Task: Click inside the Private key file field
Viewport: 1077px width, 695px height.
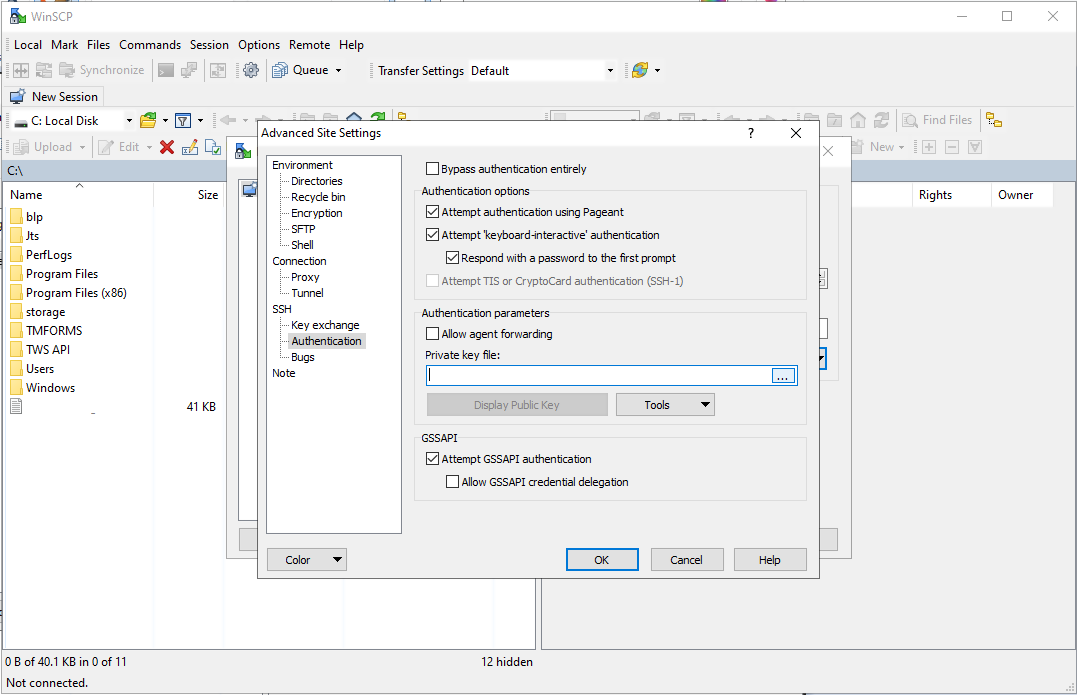Action: click(x=598, y=376)
